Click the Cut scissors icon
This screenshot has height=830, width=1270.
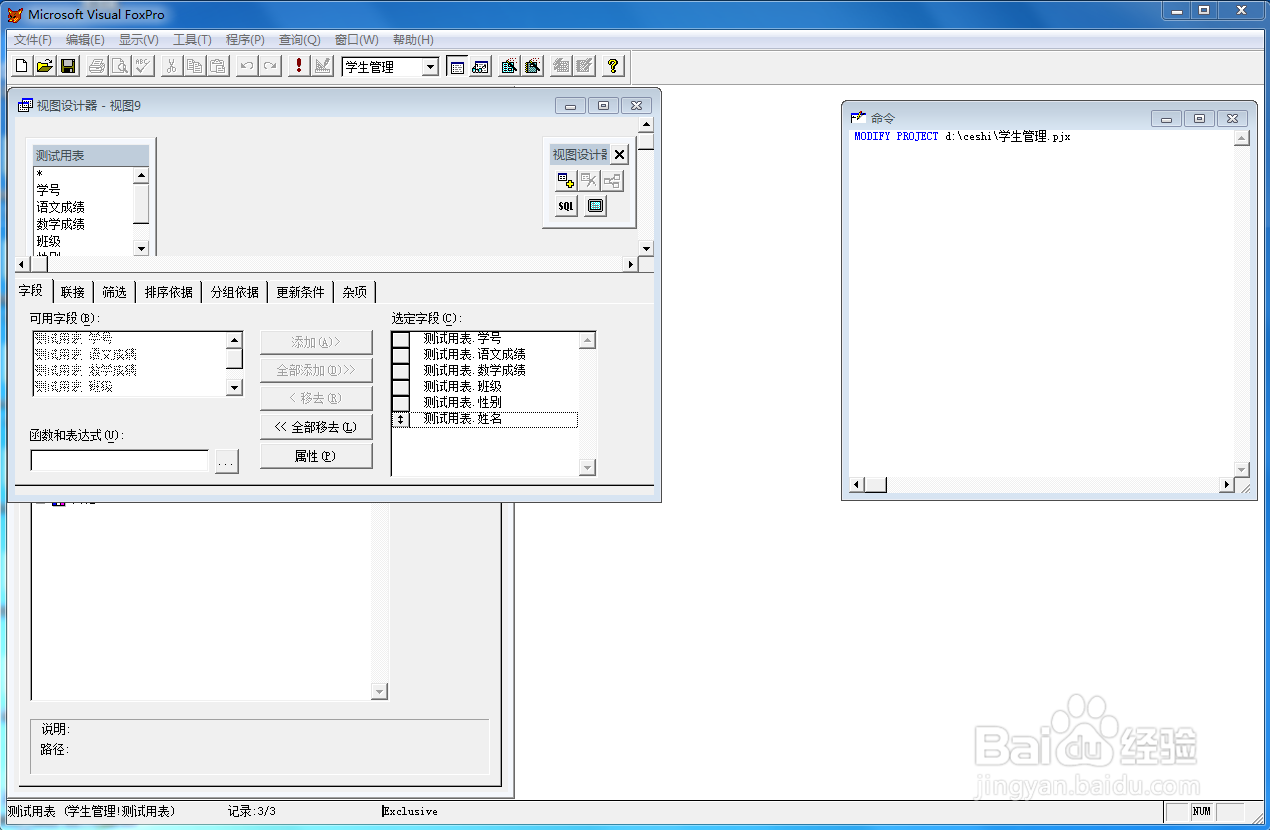point(172,67)
